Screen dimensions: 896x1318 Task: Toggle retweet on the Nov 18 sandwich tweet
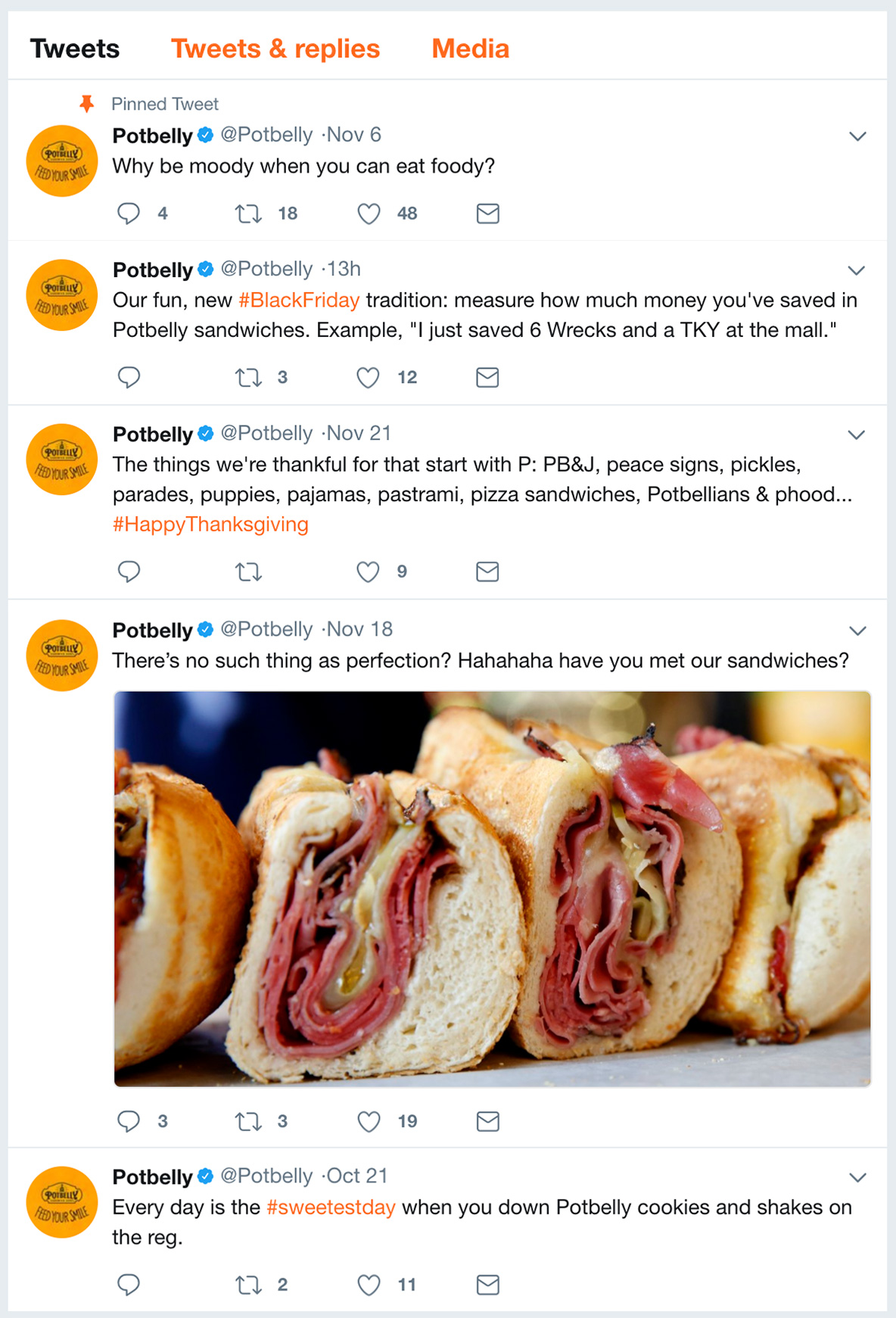248,1121
